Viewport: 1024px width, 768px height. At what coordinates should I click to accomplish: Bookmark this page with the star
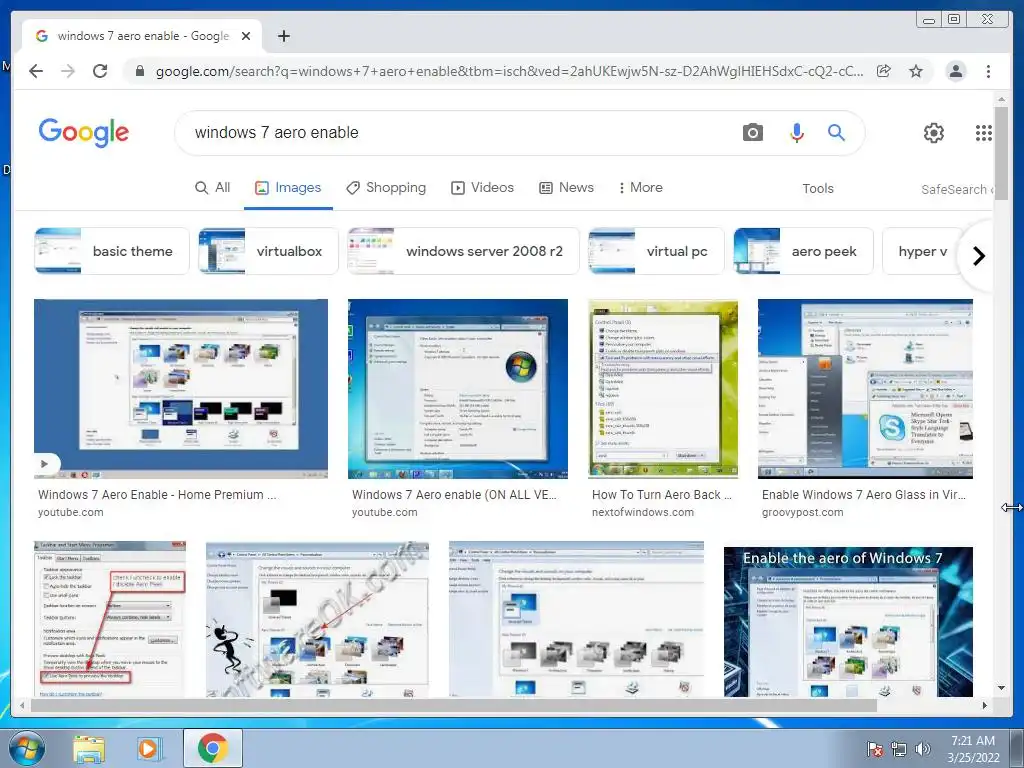(916, 71)
